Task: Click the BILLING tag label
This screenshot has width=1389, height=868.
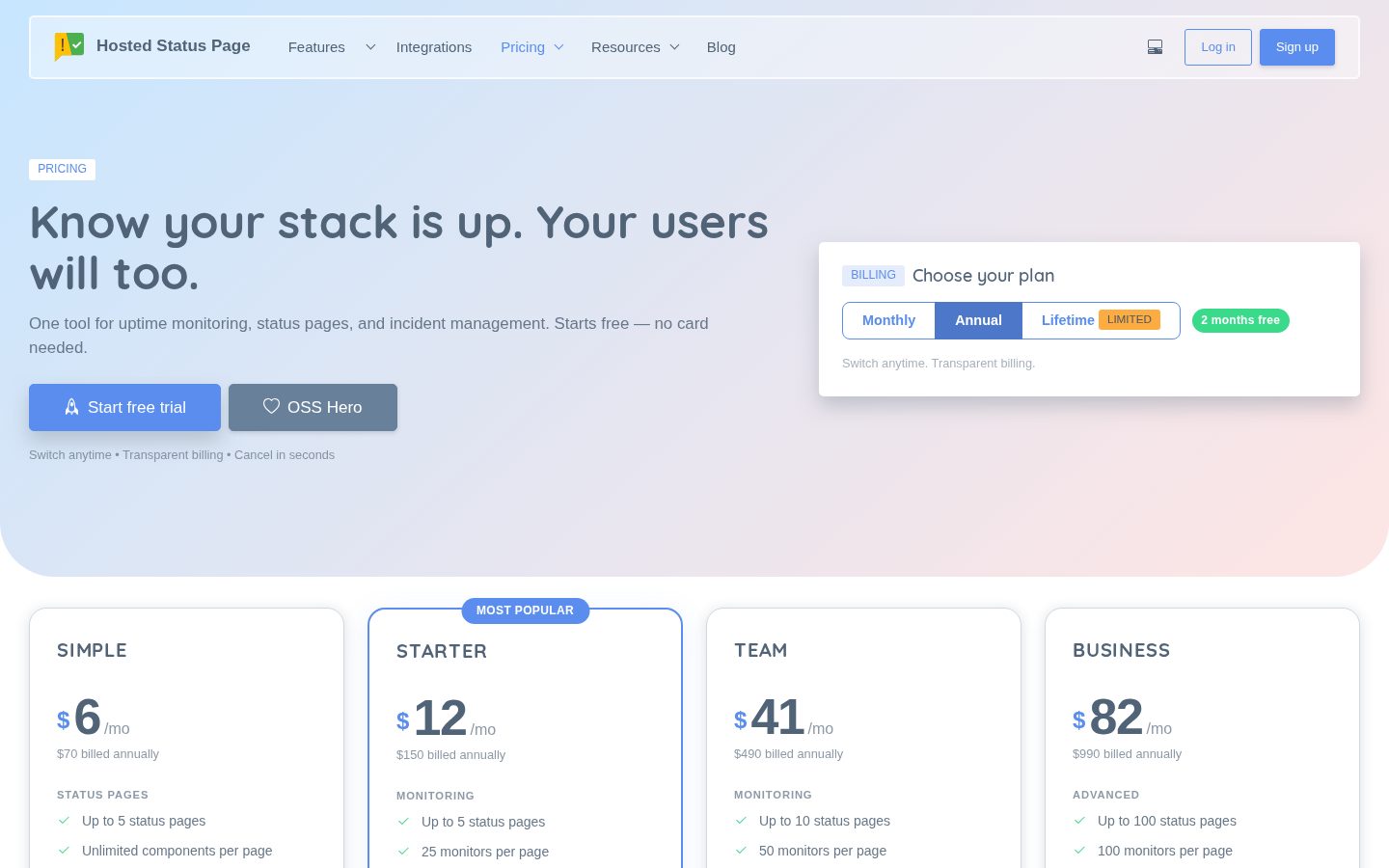Action: pyautogui.click(x=873, y=276)
